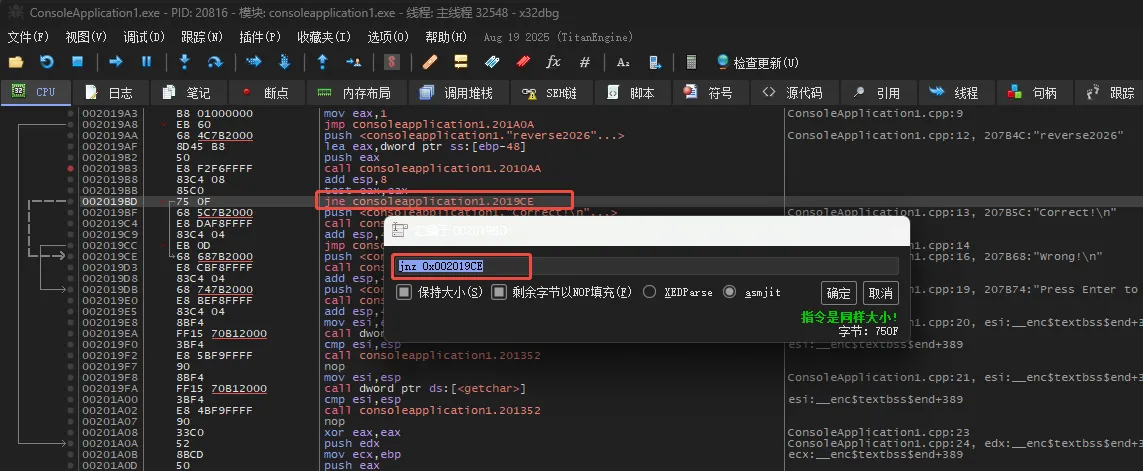The image size is (1143, 471).
Task: Select the call dword ptr ds:[<getchar>] line
Action: [x=424, y=389]
